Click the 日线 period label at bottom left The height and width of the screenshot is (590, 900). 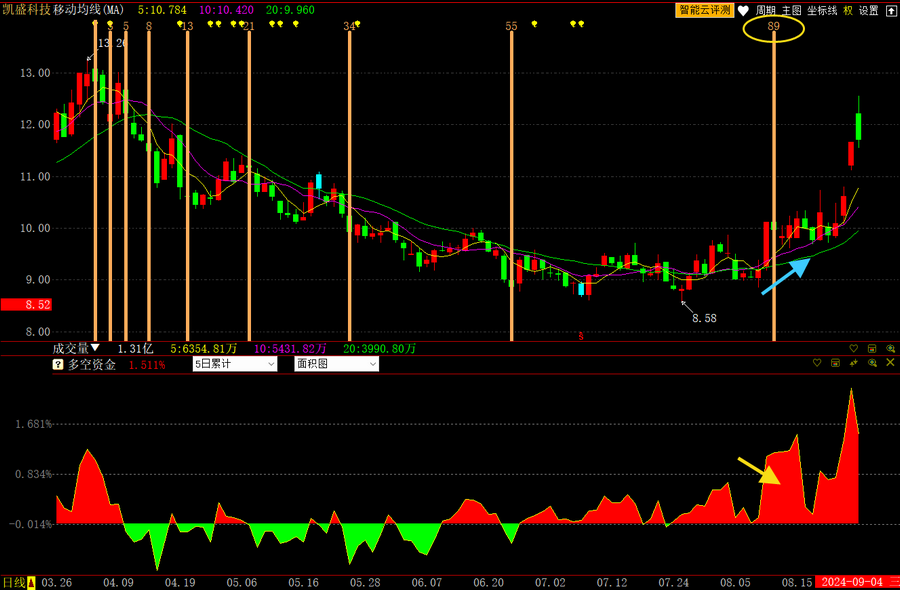[13, 582]
